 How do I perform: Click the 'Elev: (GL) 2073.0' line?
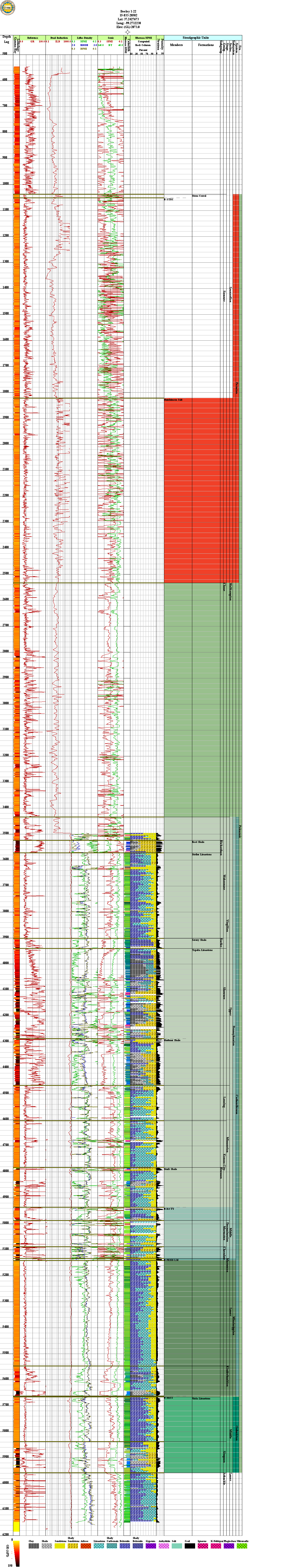[128, 27]
